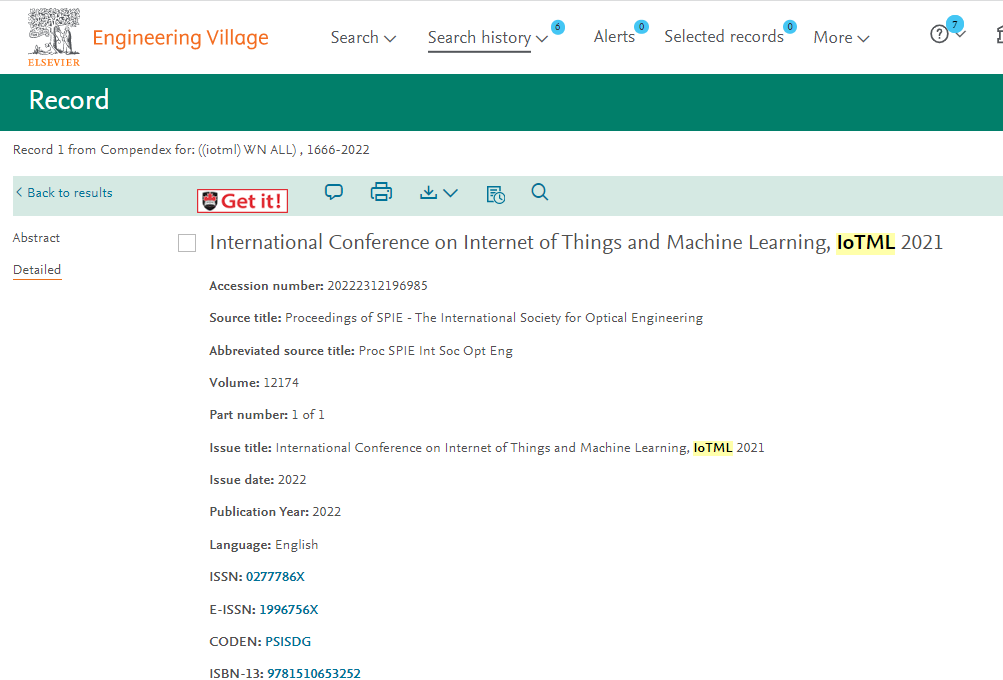Switch to the Abstract view tab

36,238
